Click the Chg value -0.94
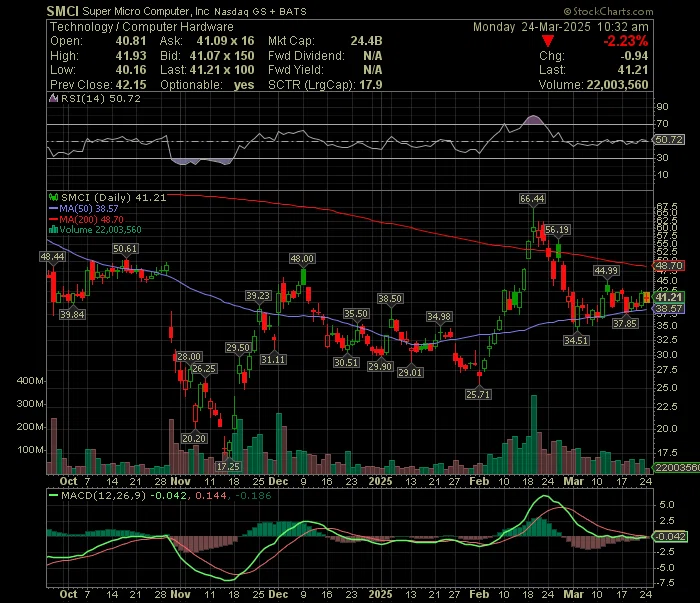This screenshot has width=700, height=603. [634, 56]
